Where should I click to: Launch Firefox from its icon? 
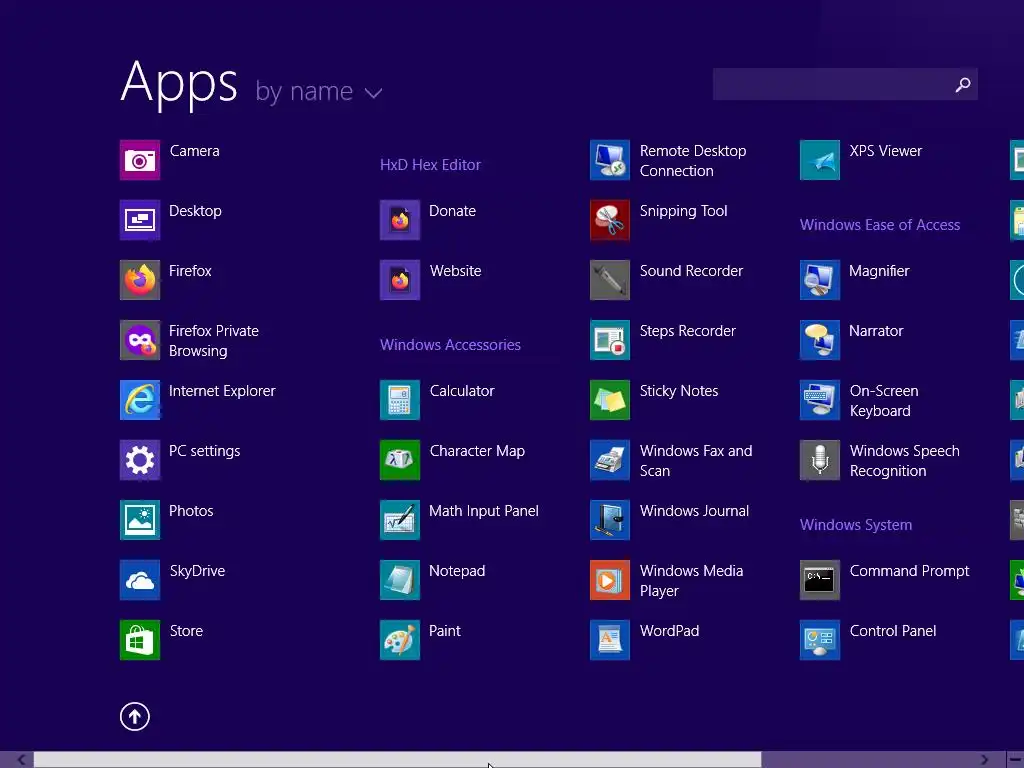[140, 280]
